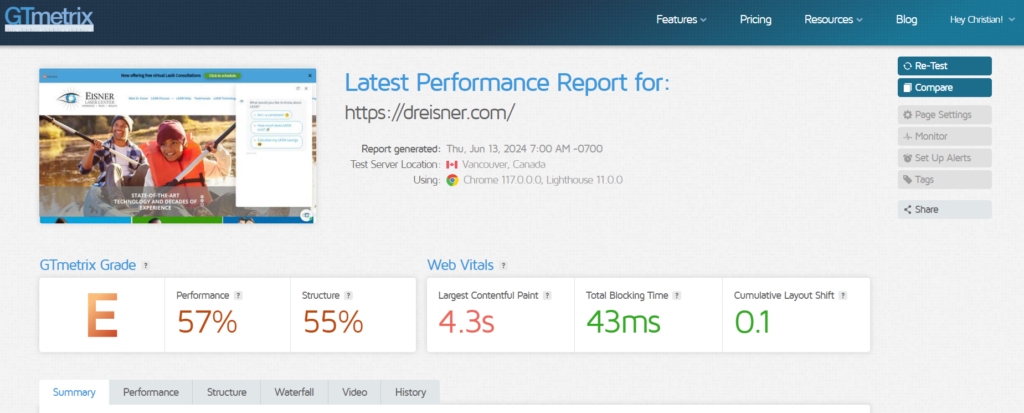
Task: Click the 55% structure score
Action: coord(333,322)
